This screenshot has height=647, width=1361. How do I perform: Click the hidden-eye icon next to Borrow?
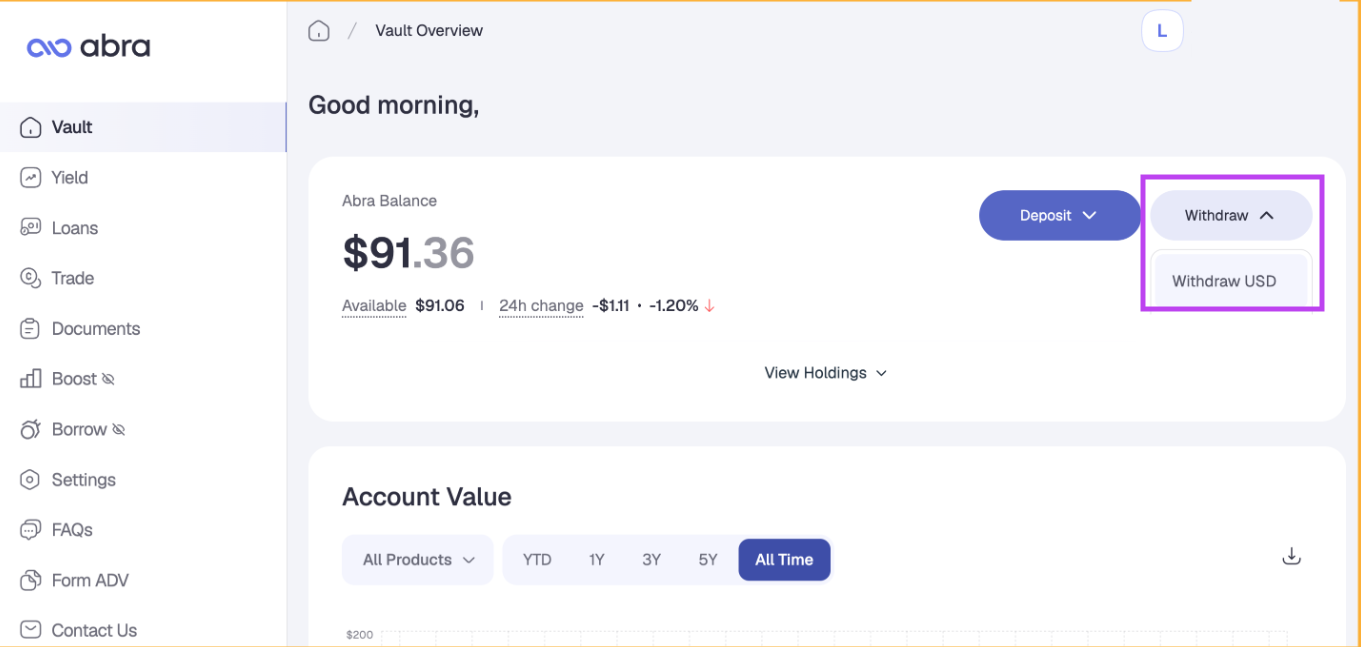click(x=118, y=429)
